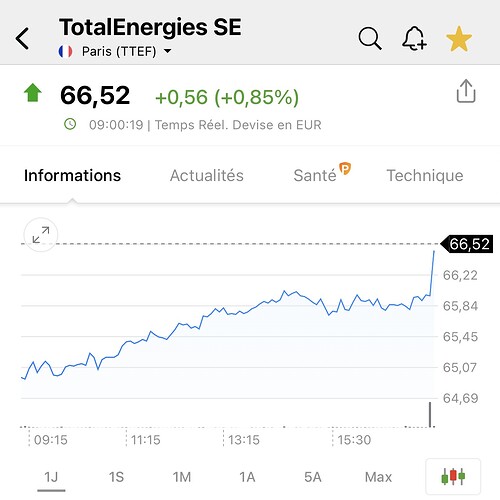Show the Max period chart
The height and width of the screenshot is (500, 500).
(378, 477)
